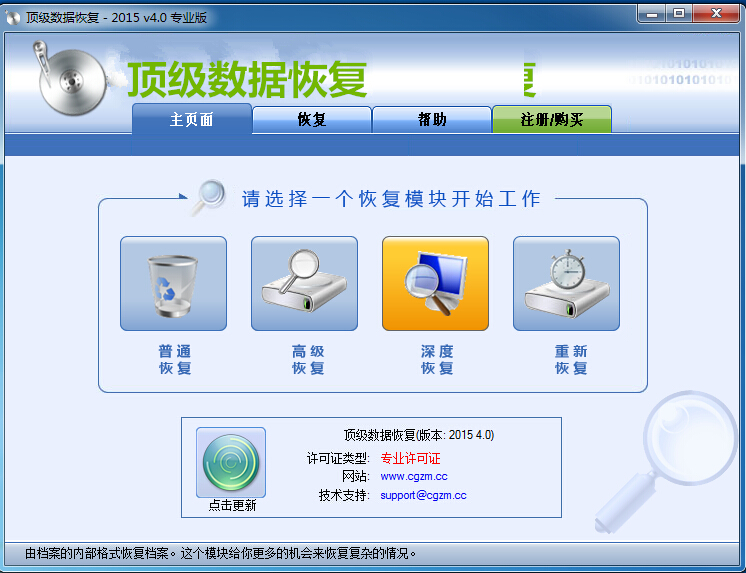Image resolution: width=746 pixels, height=573 pixels.
Task: Open the 恢复 tab
Action: tap(312, 119)
